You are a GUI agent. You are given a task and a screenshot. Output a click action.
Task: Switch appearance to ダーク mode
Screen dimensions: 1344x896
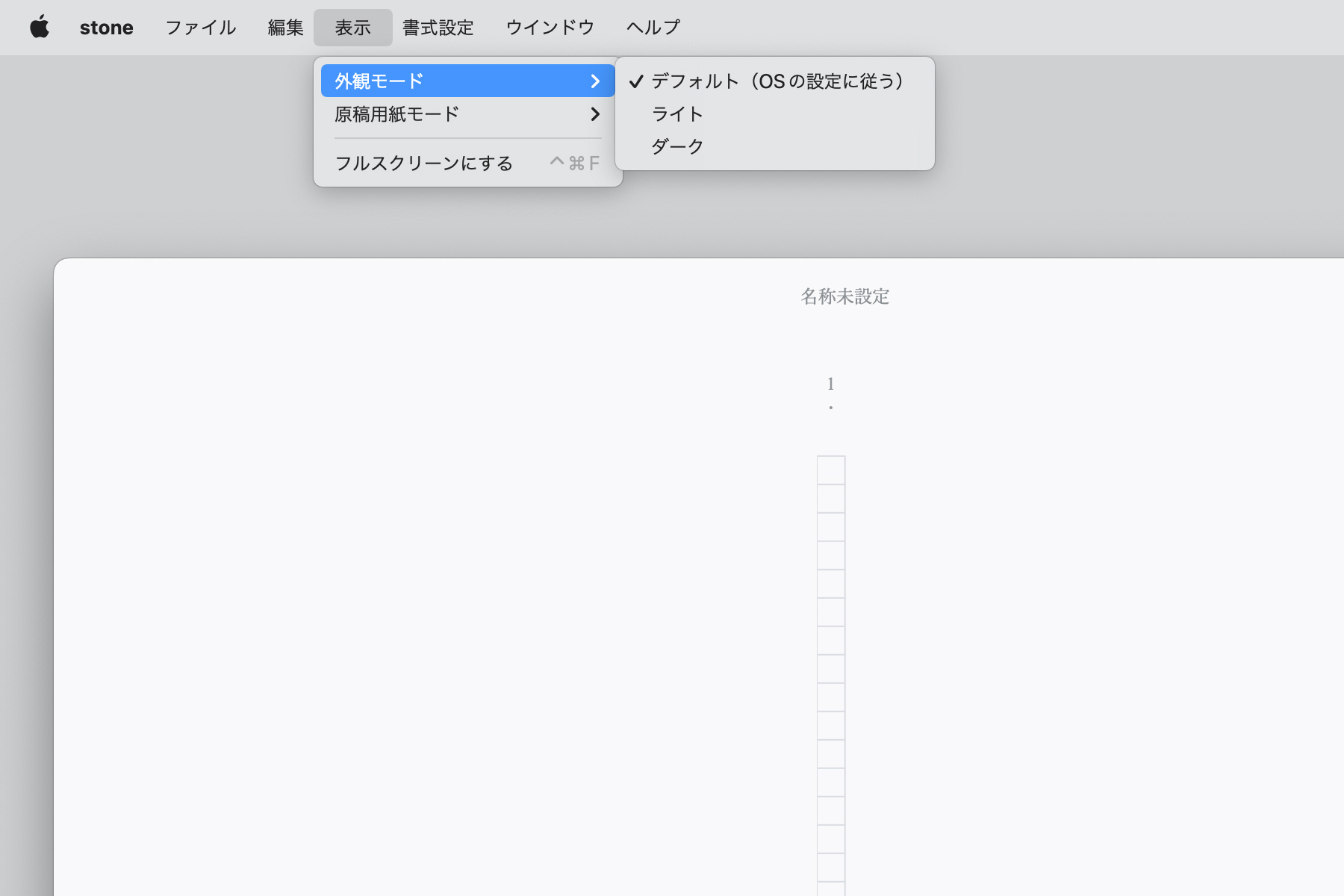677,146
